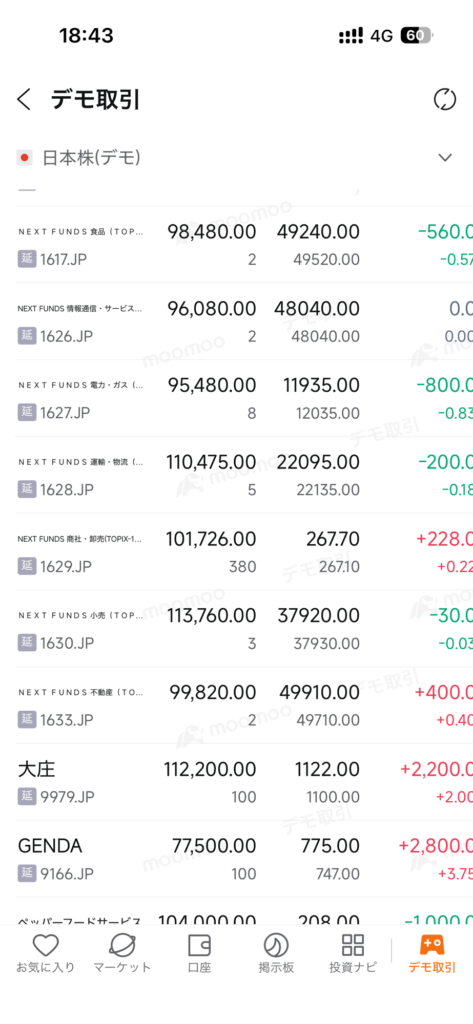Screen dimensions: 473x1024
Task: Open the 投資ナビ grid icon
Action: 353,944
